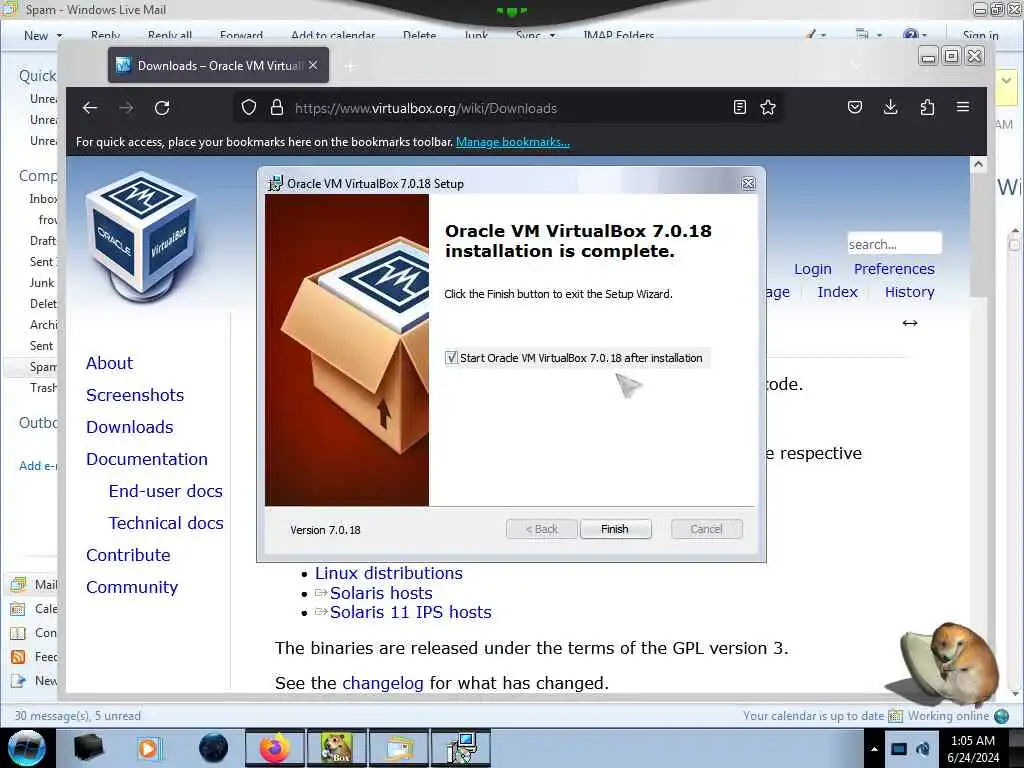1024x768 pixels.
Task: Reload the VirtualBox downloads page
Action: point(162,108)
